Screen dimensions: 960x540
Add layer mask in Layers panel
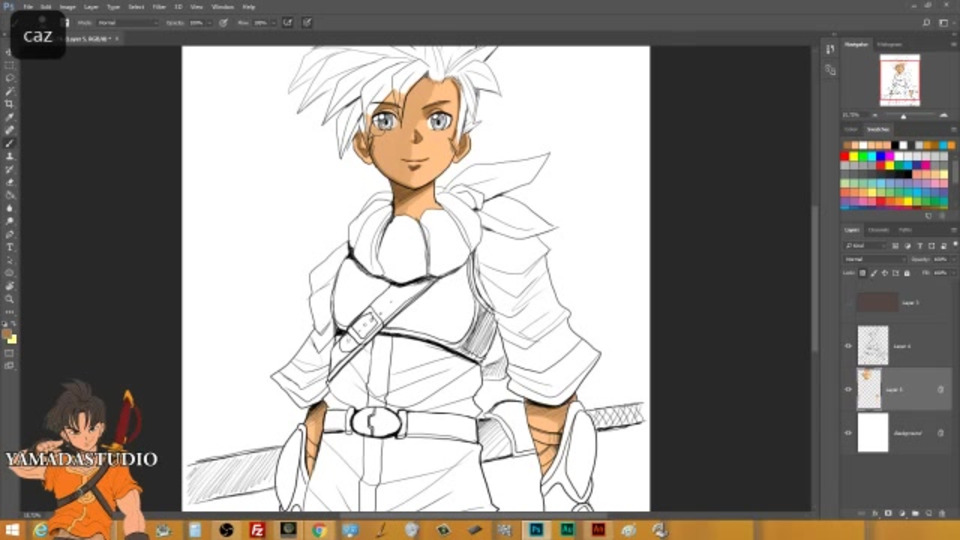pos(888,513)
